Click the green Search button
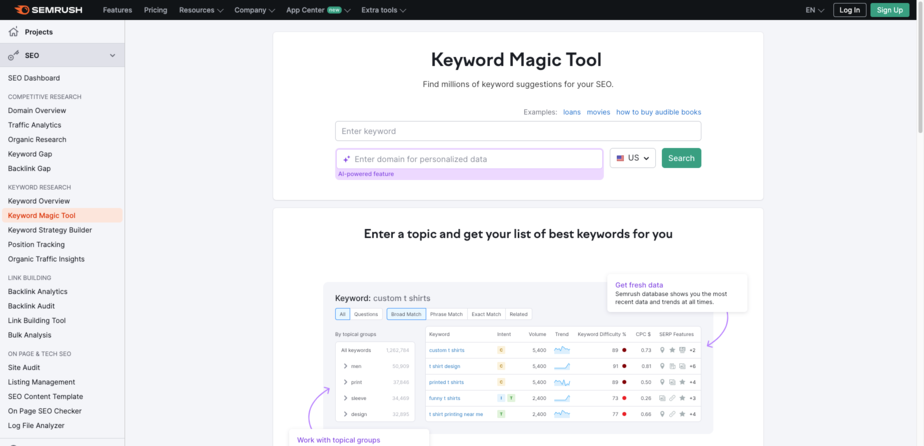924x446 pixels. tap(681, 158)
